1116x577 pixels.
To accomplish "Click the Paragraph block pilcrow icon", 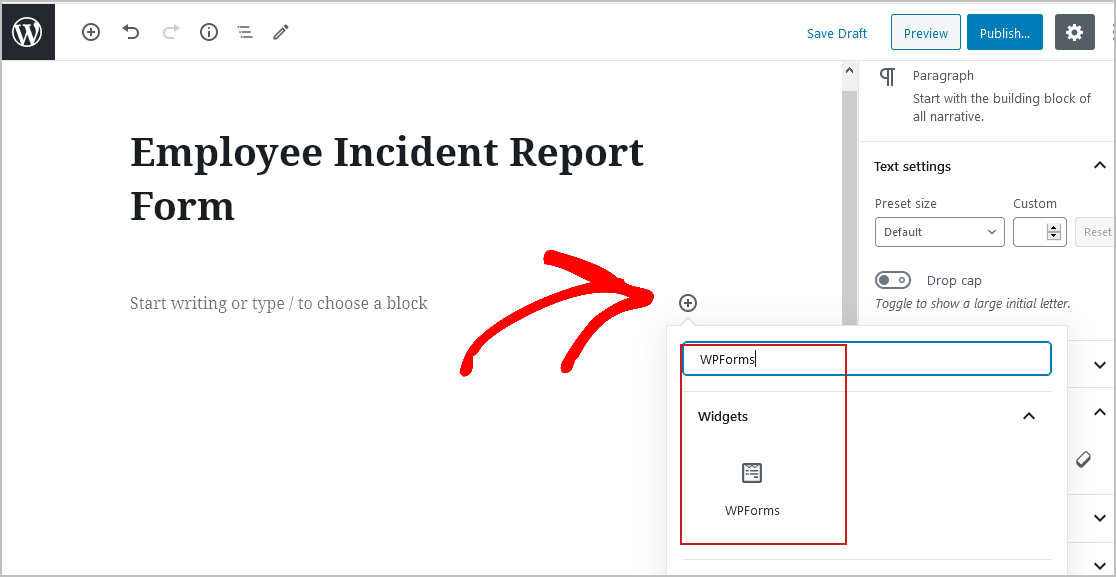I will (887, 77).
